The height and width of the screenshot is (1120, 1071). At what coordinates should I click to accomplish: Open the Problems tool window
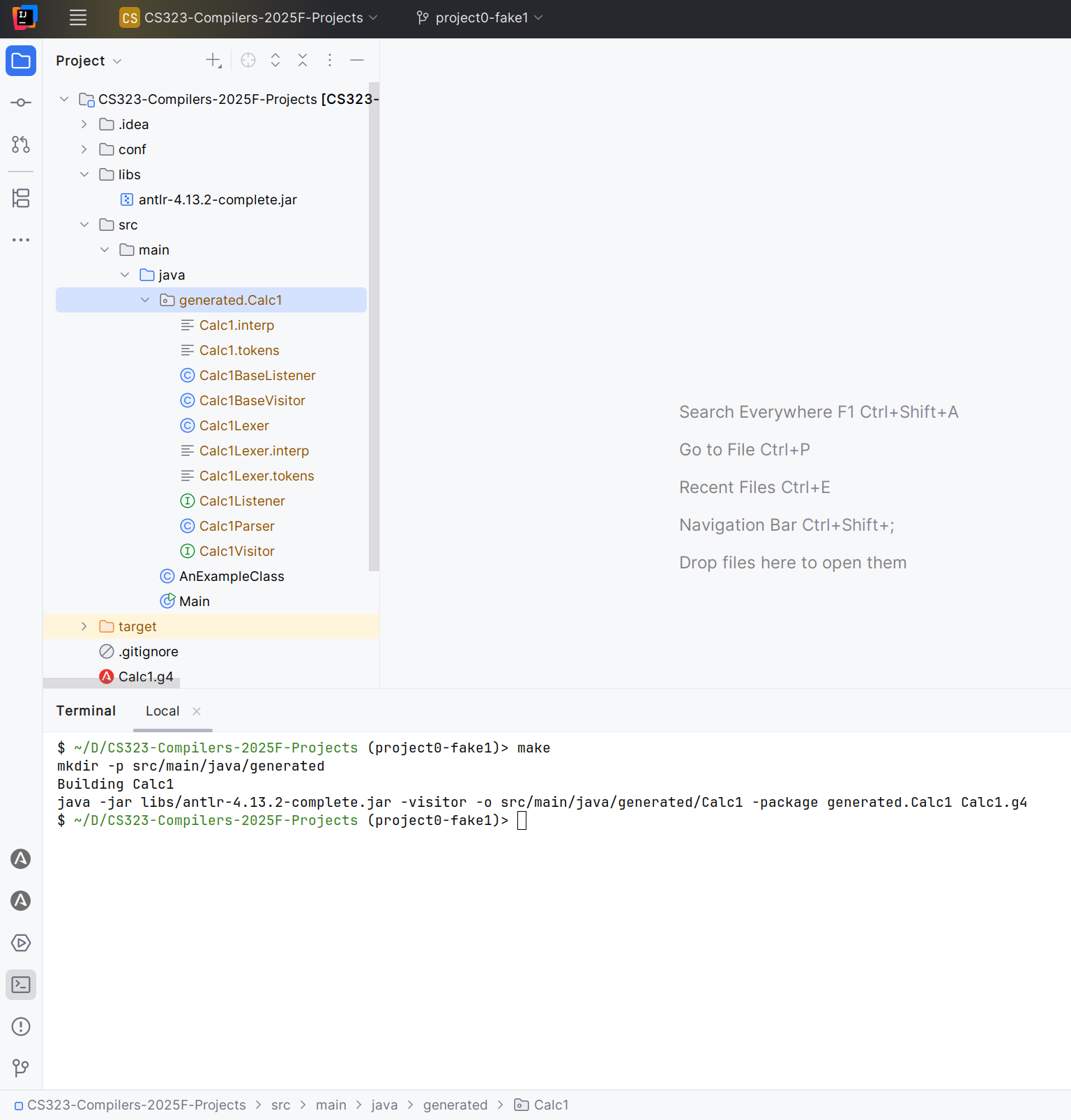pyautogui.click(x=21, y=1027)
